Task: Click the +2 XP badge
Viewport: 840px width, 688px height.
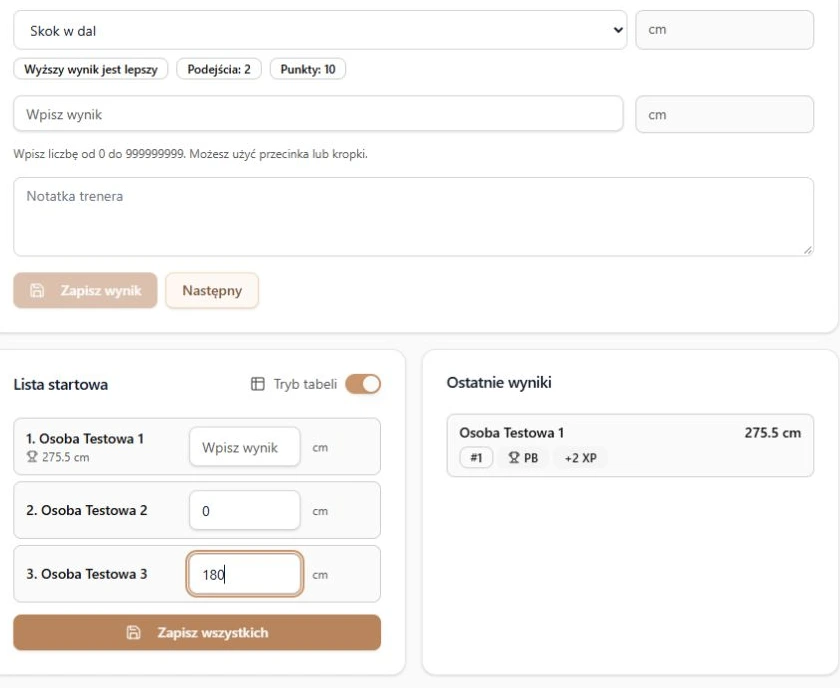Action: [x=581, y=458]
